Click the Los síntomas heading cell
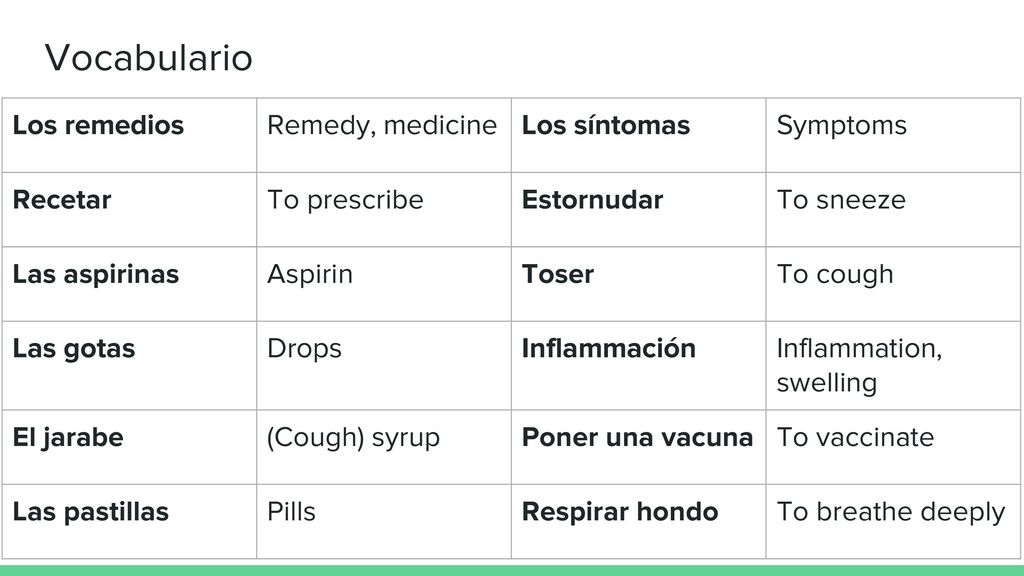Screen dimensions: 1024x576 click(x=639, y=135)
